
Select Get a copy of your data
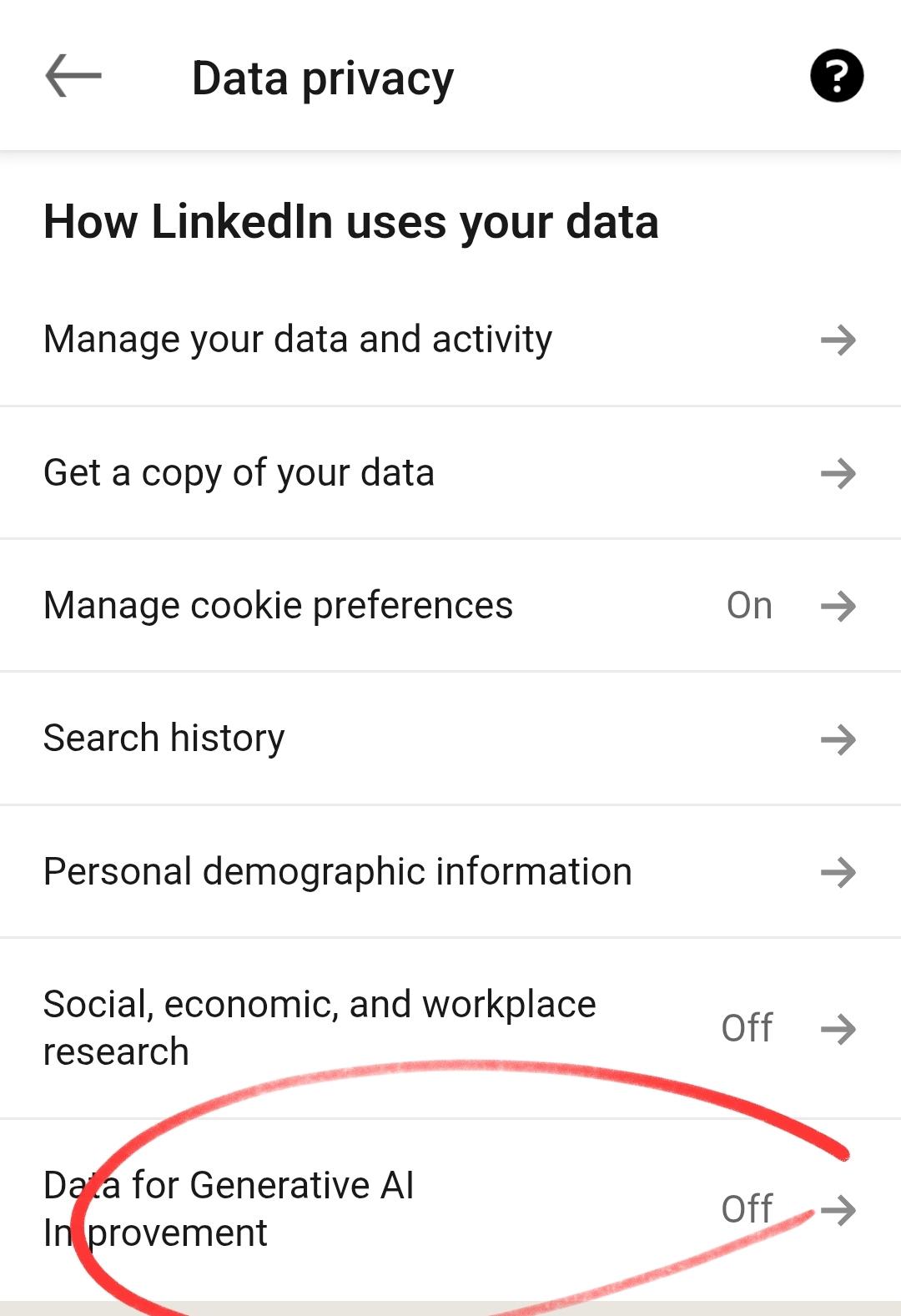[239, 473]
